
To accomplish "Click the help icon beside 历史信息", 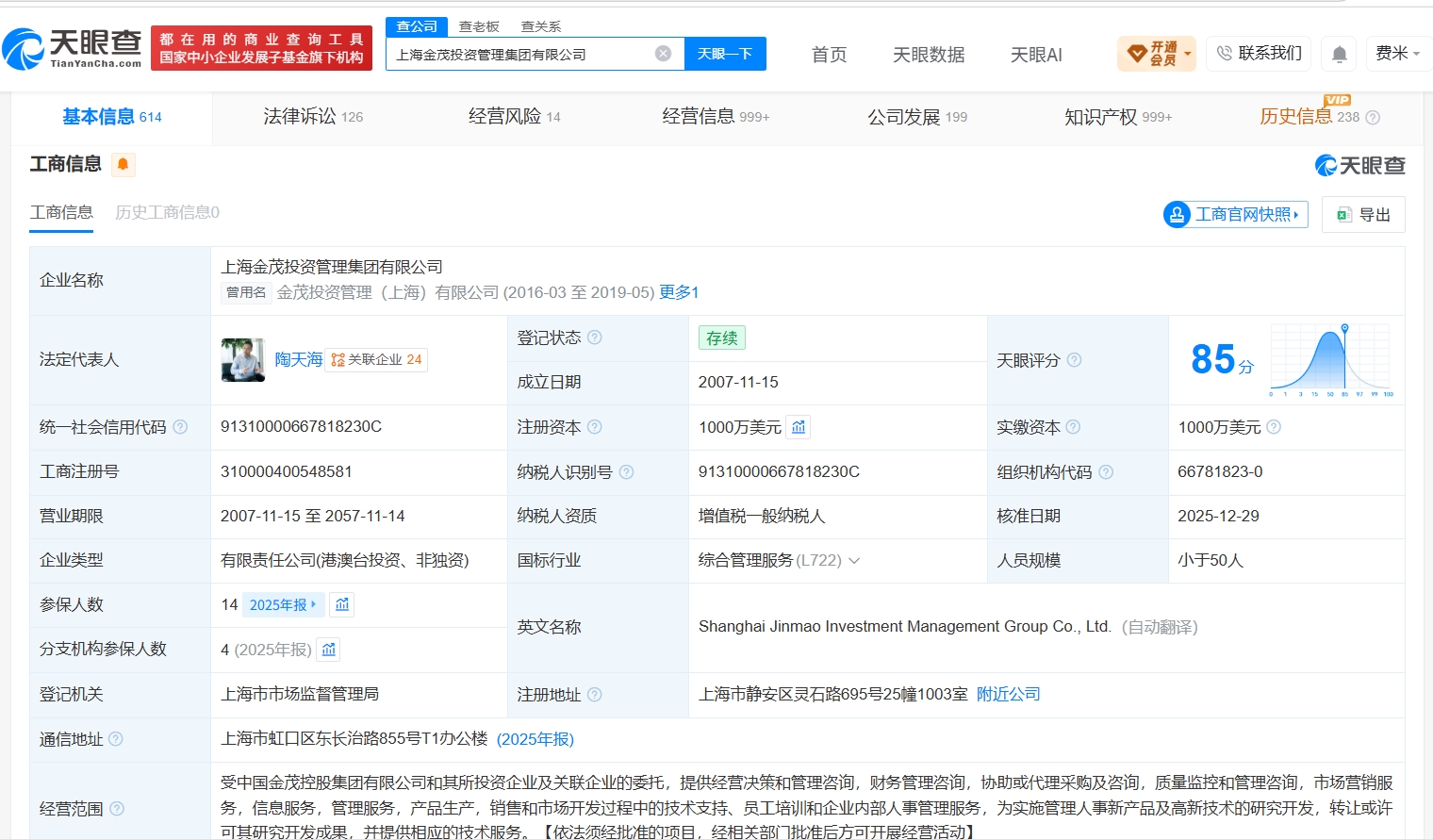I will [x=1373, y=118].
